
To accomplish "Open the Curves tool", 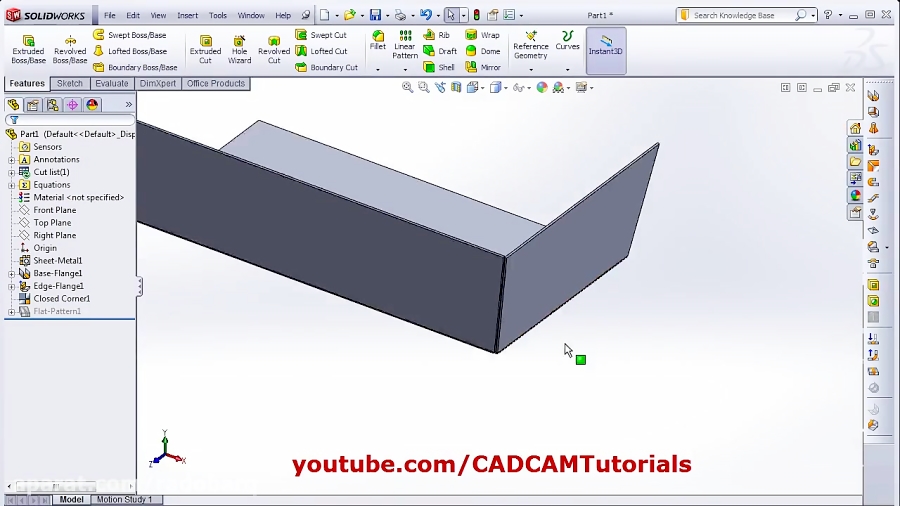I will pyautogui.click(x=568, y=41).
